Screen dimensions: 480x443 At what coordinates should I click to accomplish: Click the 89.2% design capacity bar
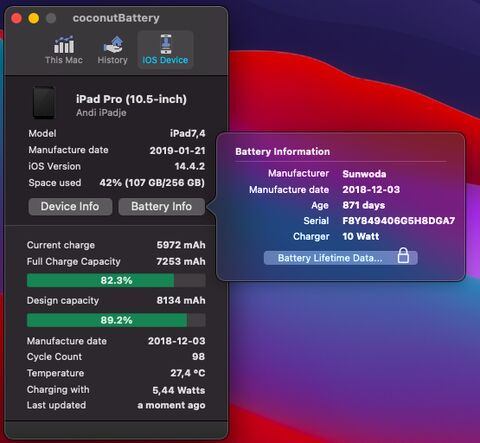[x=116, y=320]
